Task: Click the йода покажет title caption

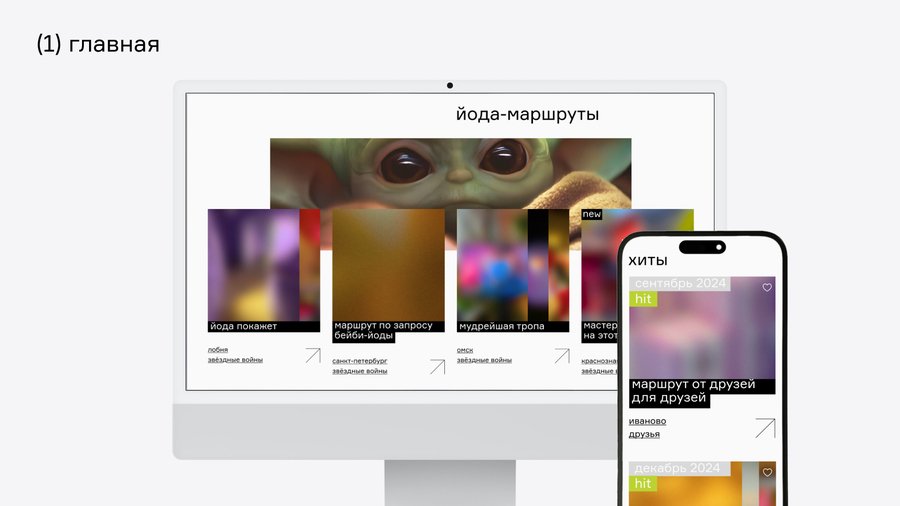Action: [264, 326]
